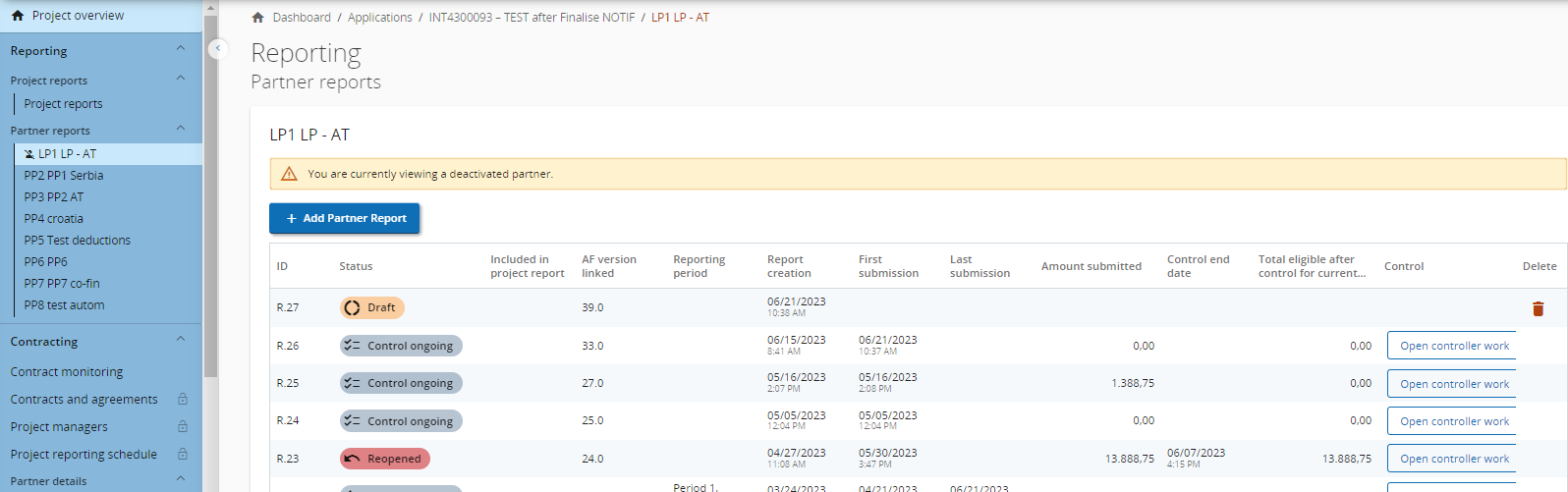Screen dimensions: 1568x492
Task: Click the Add Partner Report button
Action: pyautogui.click(x=344, y=218)
